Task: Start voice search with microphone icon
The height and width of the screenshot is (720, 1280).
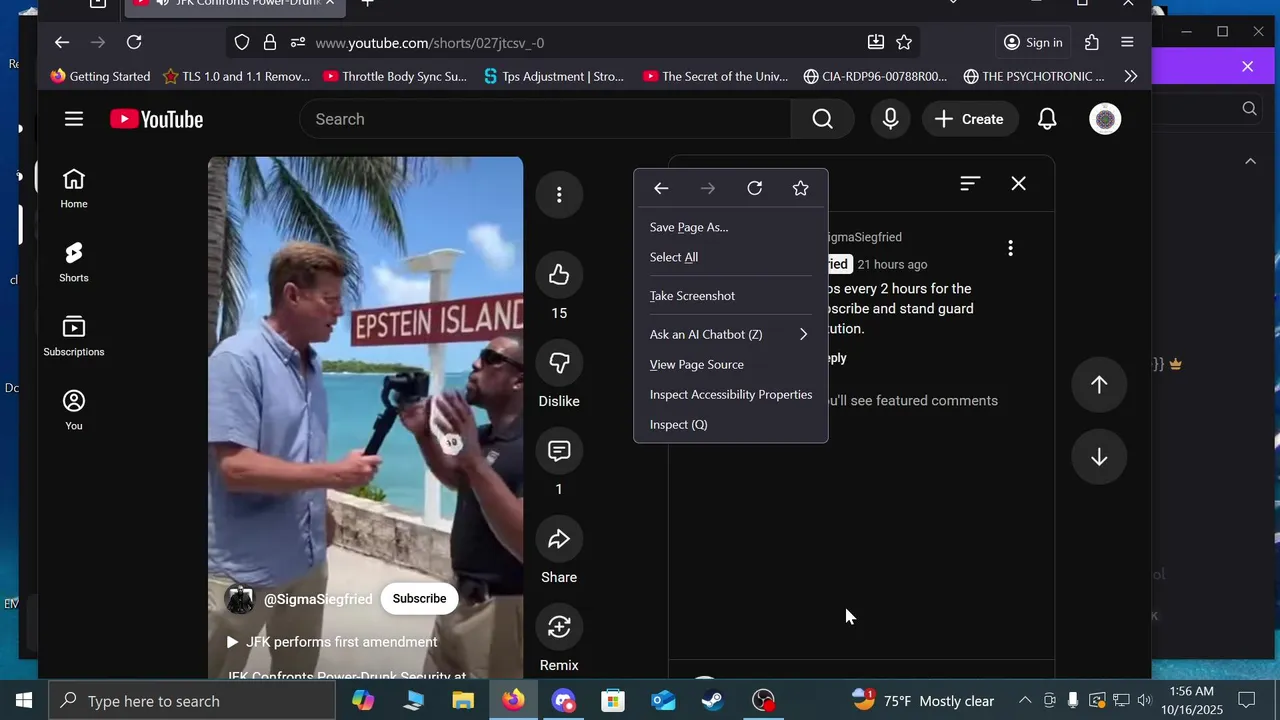Action: click(890, 119)
